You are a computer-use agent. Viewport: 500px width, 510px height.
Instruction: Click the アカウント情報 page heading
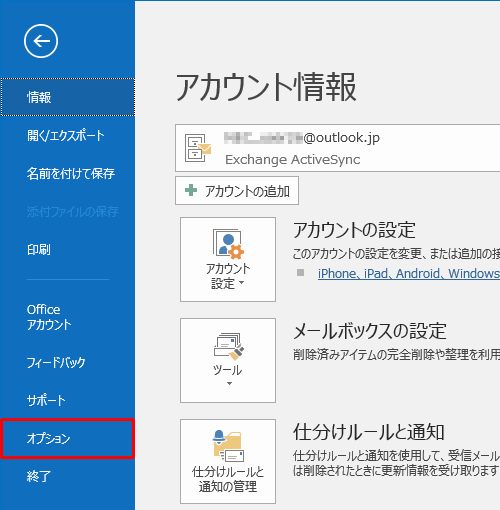click(x=266, y=87)
